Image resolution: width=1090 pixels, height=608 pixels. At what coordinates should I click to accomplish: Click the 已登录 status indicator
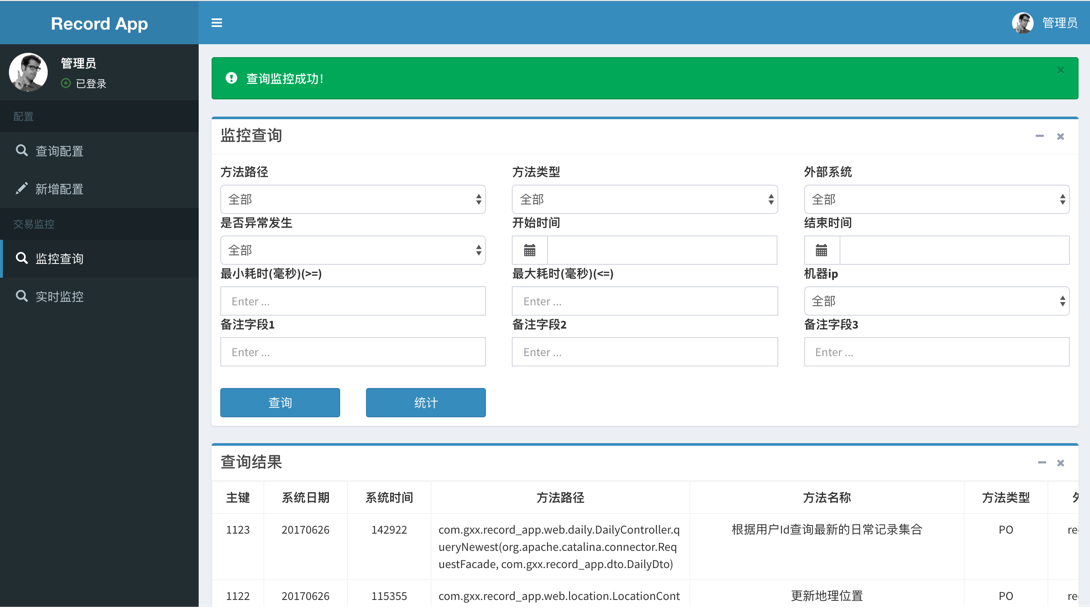[x=83, y=83]
